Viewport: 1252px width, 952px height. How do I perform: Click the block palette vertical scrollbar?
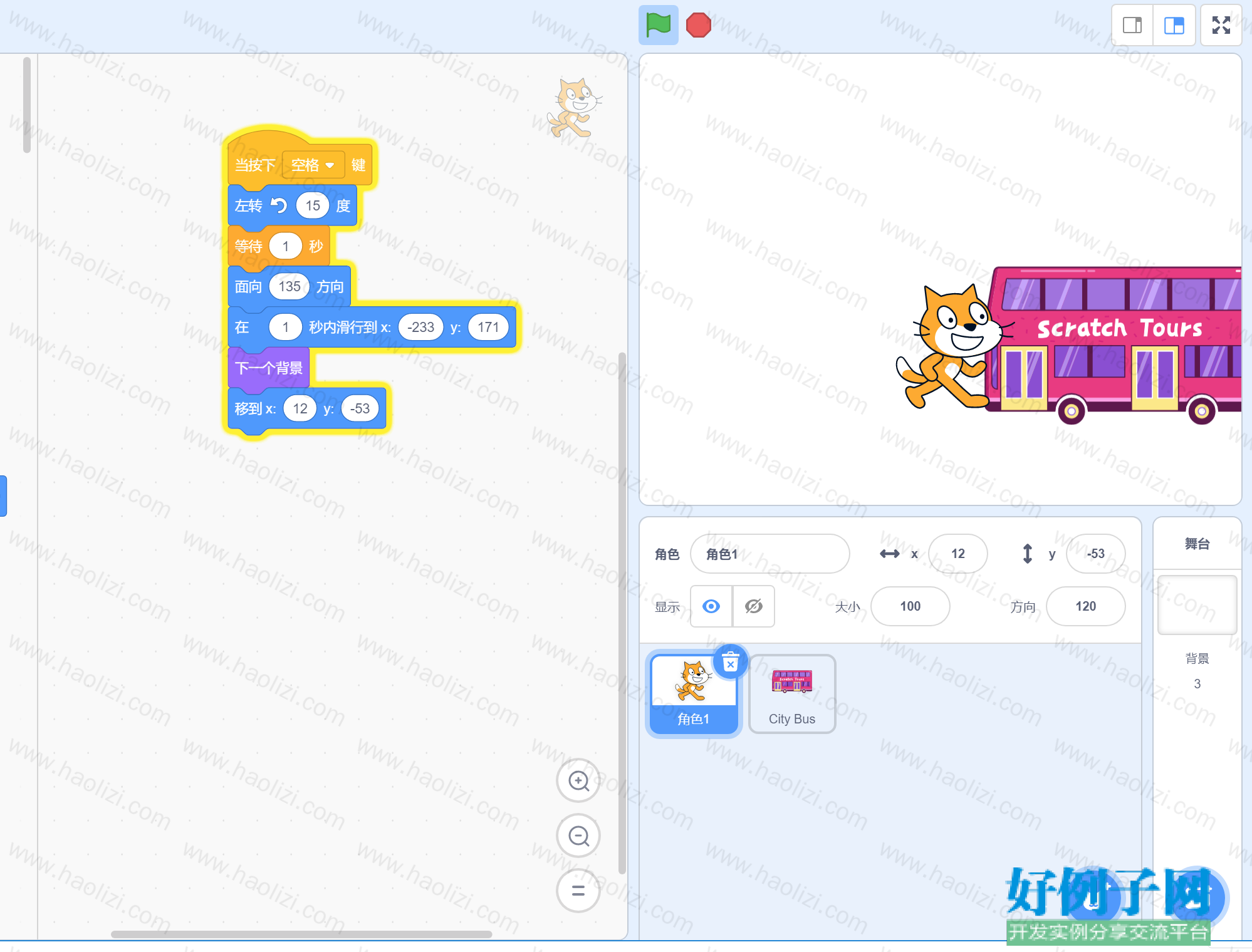tap(27, 105)
